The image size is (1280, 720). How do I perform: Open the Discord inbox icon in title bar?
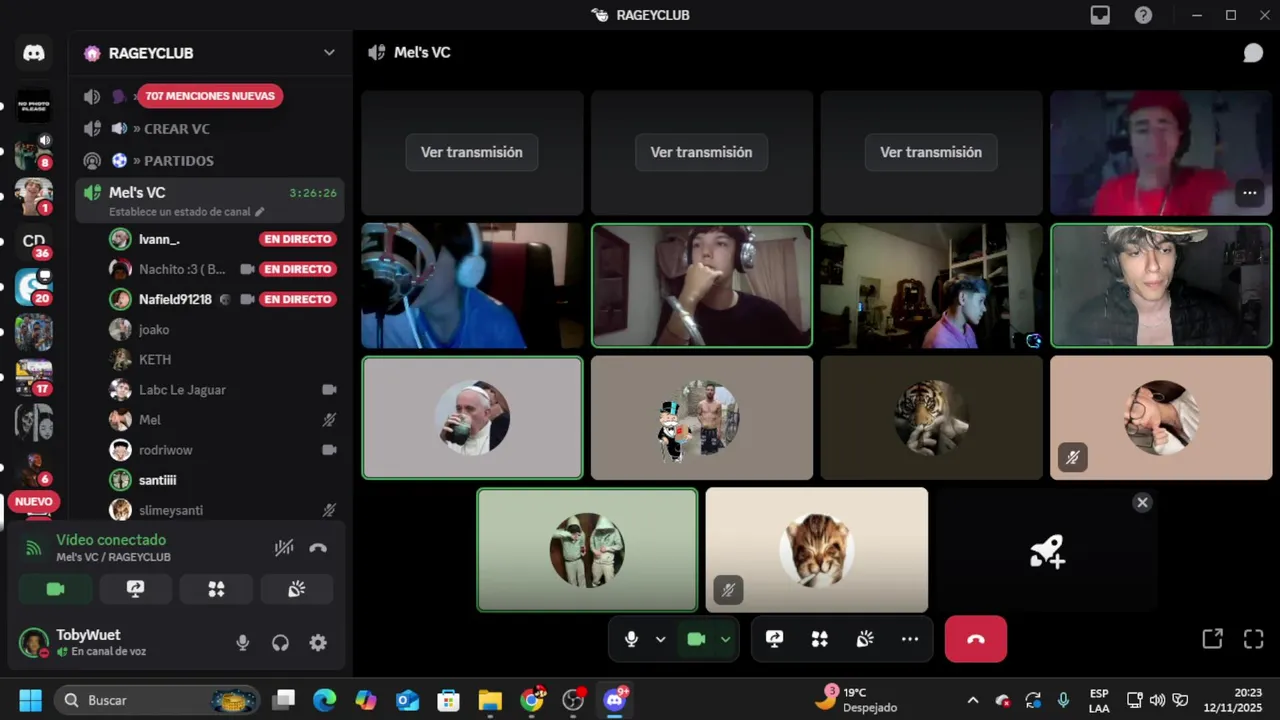point(1100,15)
